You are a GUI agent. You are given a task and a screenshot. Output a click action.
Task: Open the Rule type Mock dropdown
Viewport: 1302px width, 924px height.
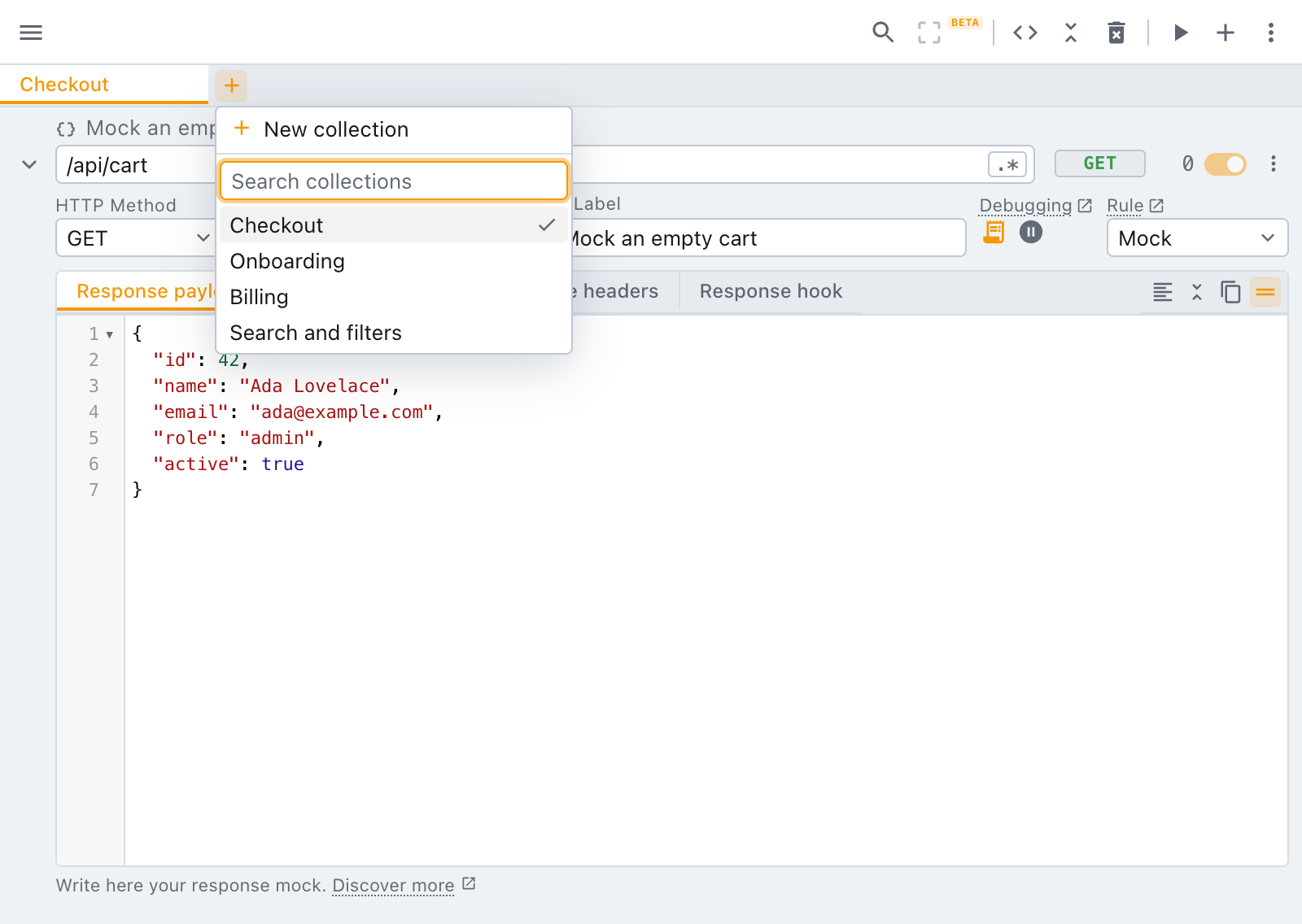1197,238
